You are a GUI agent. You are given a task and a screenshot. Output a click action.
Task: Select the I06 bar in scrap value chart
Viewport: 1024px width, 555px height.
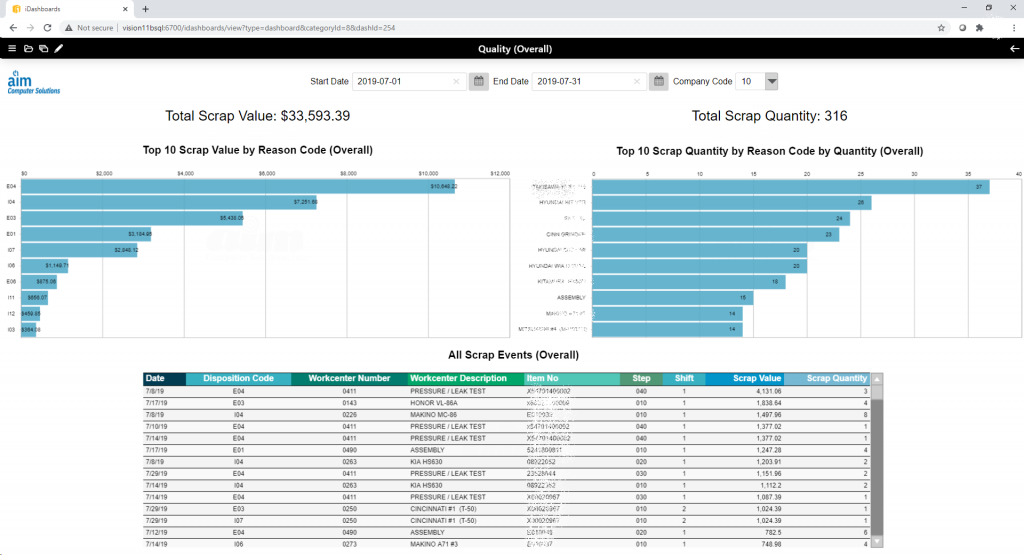click(x=44, y=266)
